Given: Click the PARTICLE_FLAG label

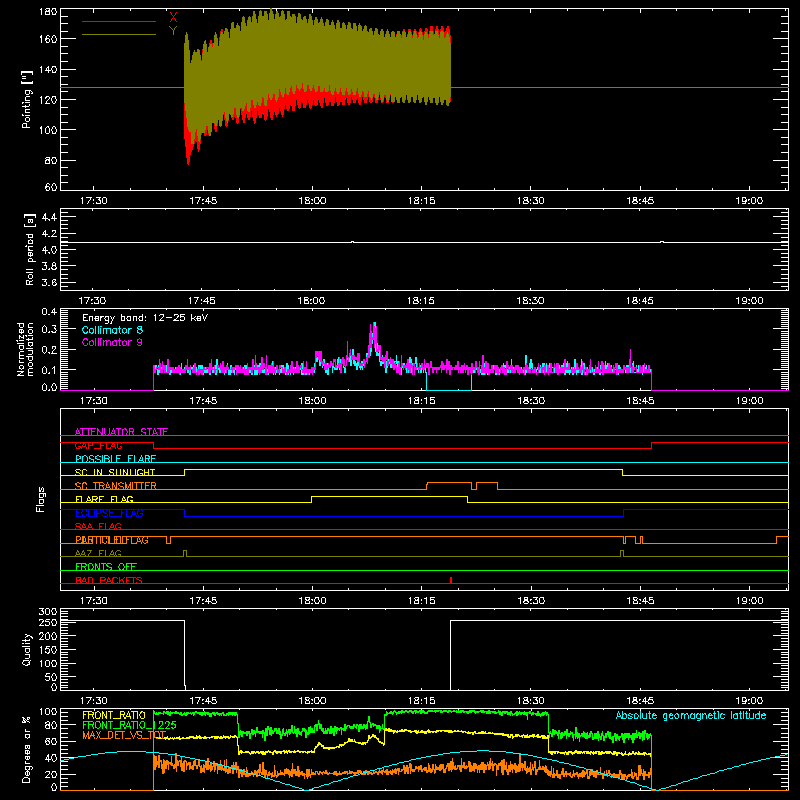Looking at the screenshot, I should point(112,540).
